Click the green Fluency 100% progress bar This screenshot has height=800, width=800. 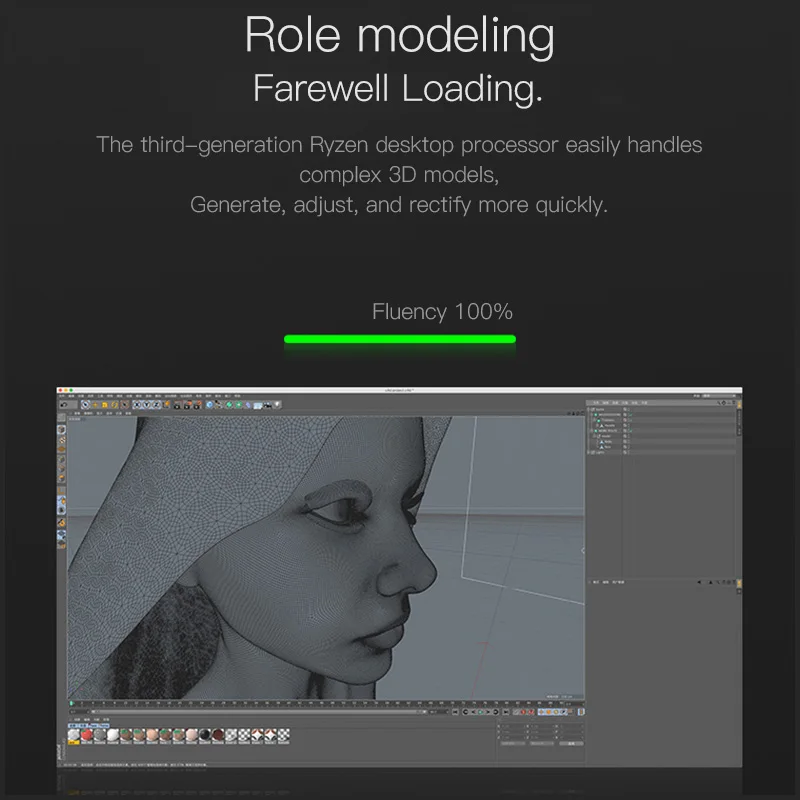[x=399, y=339]
